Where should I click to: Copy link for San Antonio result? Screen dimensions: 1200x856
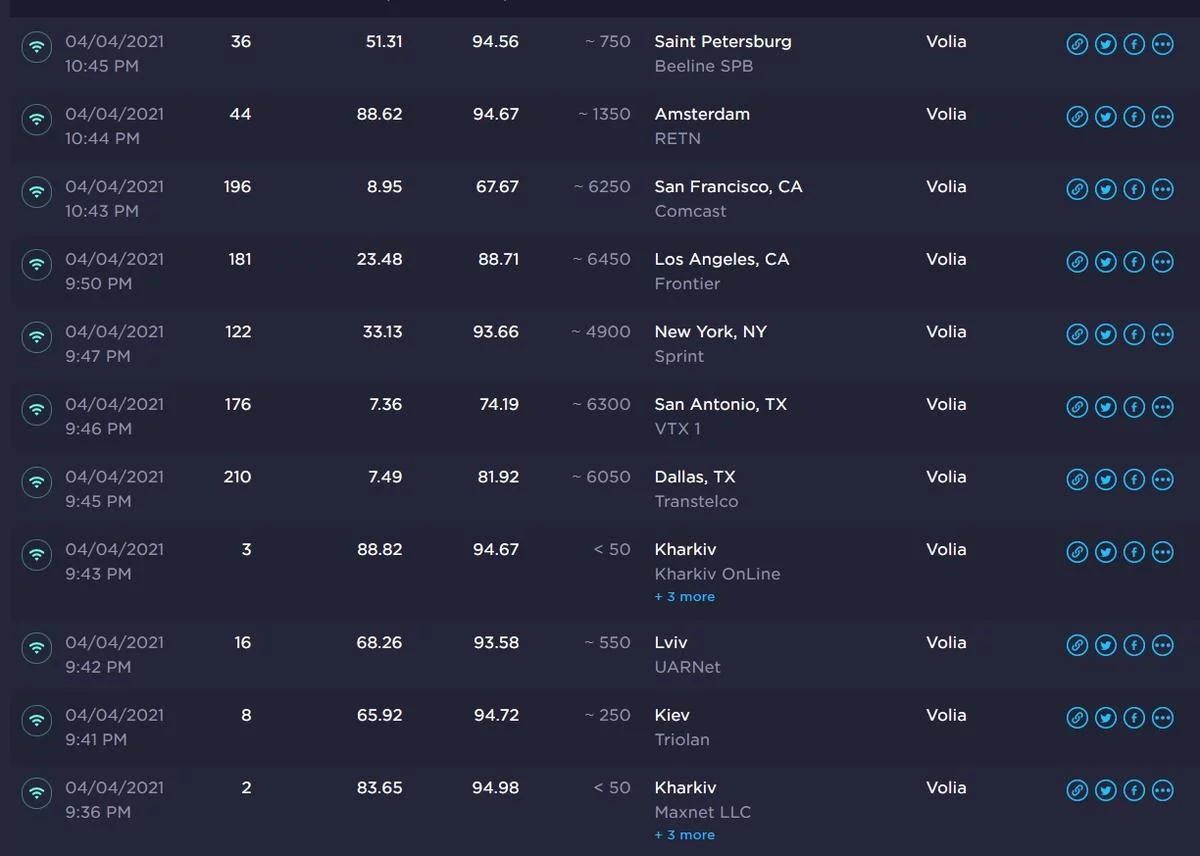[1077, 407]
